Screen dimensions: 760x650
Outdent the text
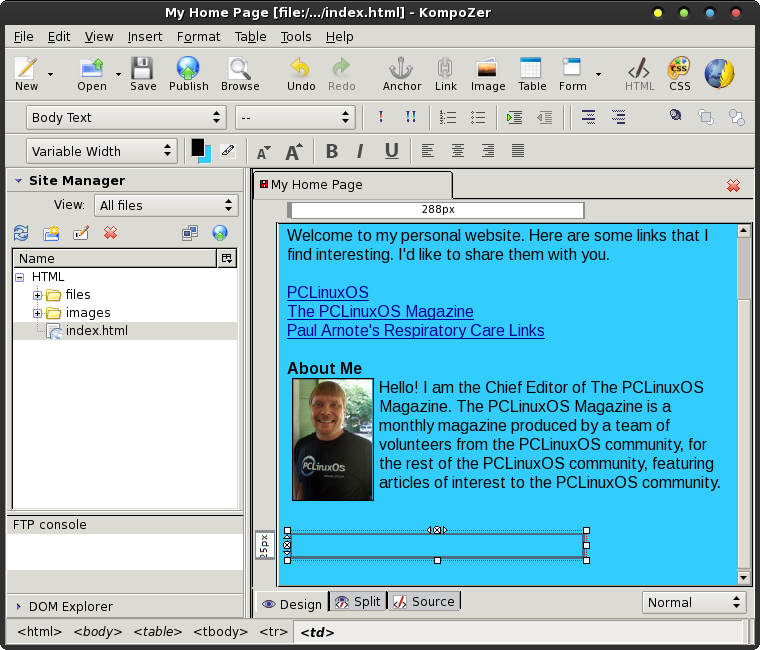pos(544,117)
